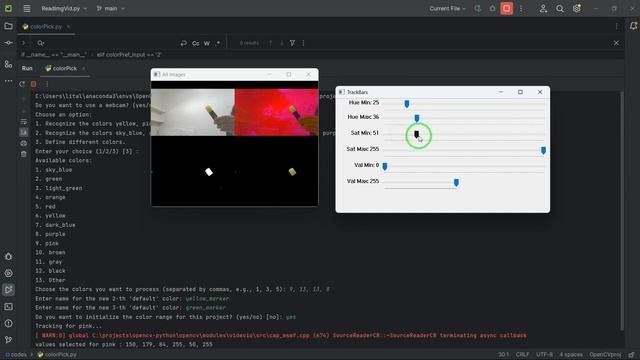
Task: Open the Problems tool window
Action: pyautogui.click(x=8, y=323)
